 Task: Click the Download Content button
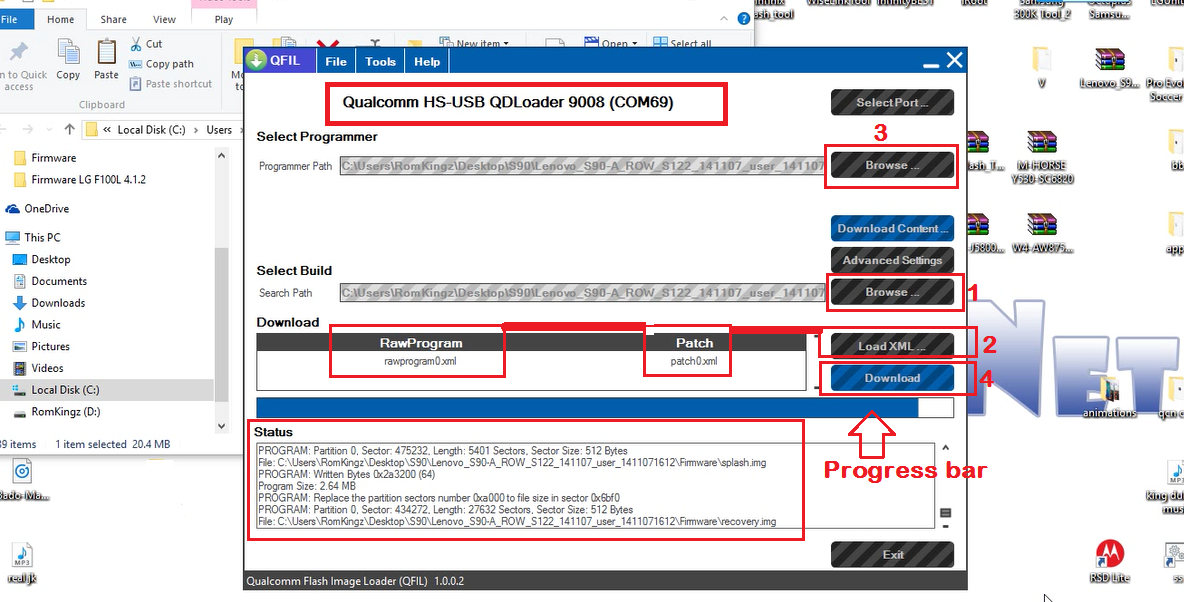(x=893, y=229)
